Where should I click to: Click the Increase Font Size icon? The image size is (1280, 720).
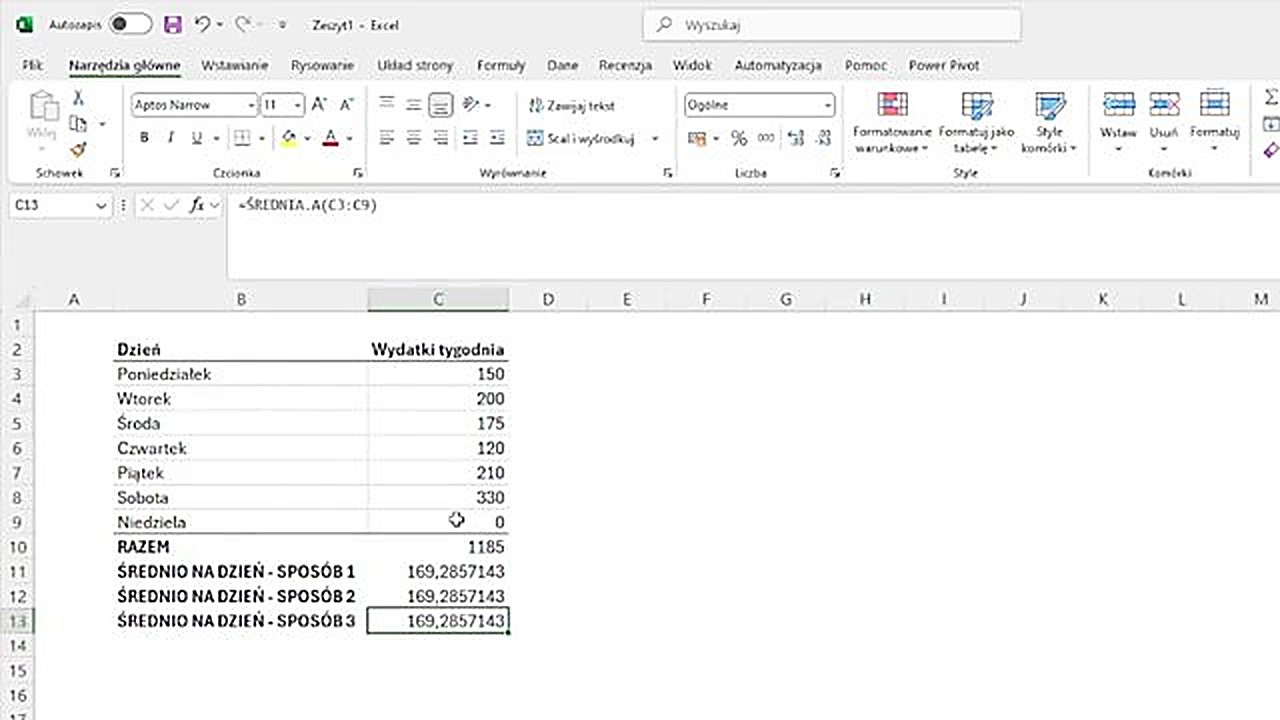[319, 105]
